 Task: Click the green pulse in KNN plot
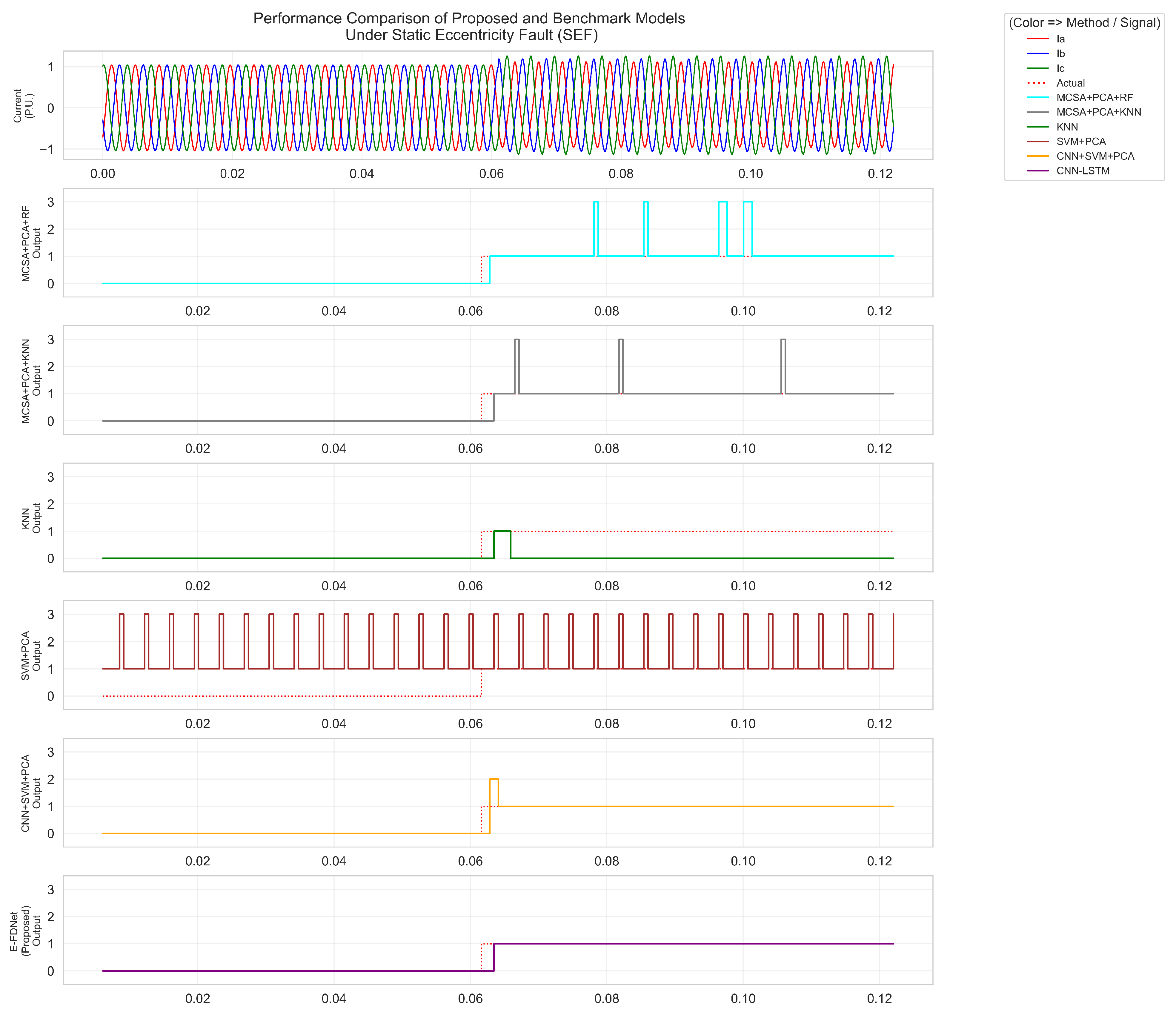(502, 531)
